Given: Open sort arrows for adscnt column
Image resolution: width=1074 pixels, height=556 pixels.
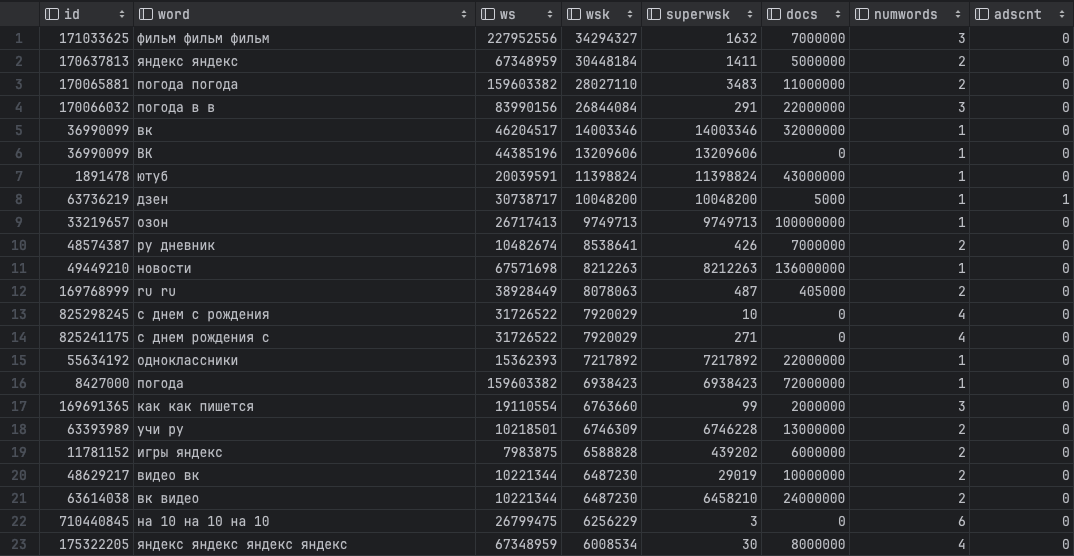Looking at the screenshot, I should click(x=1062, y=14).
